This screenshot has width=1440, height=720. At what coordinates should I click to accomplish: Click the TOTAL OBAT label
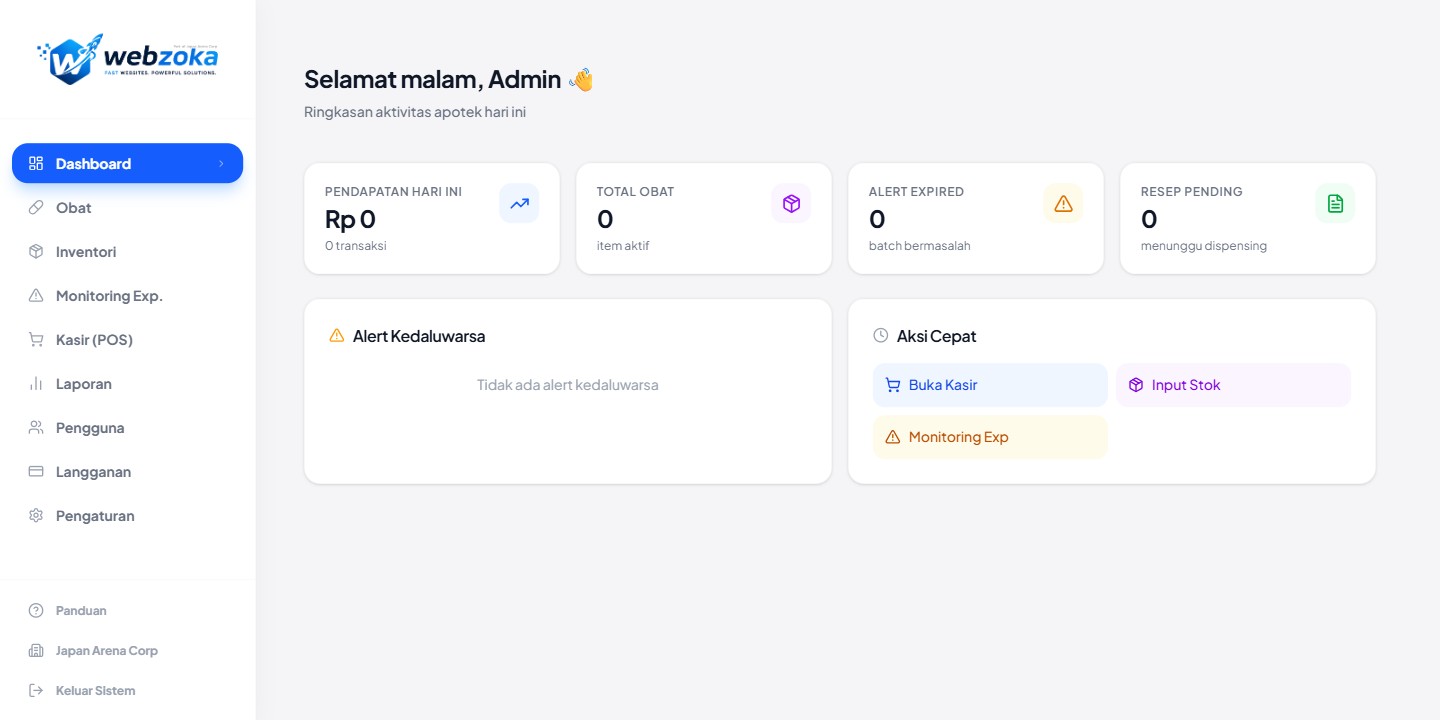[x=635, y=191]
